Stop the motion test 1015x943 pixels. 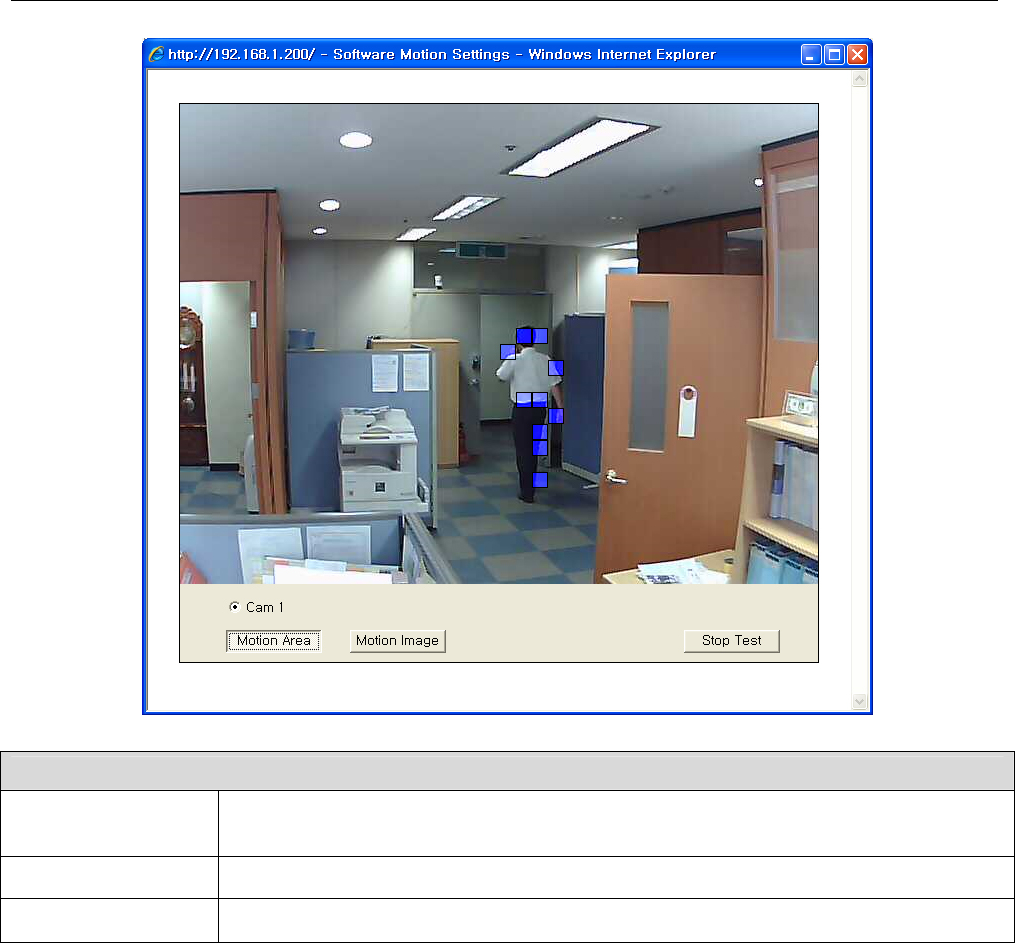tap(731, 641)
